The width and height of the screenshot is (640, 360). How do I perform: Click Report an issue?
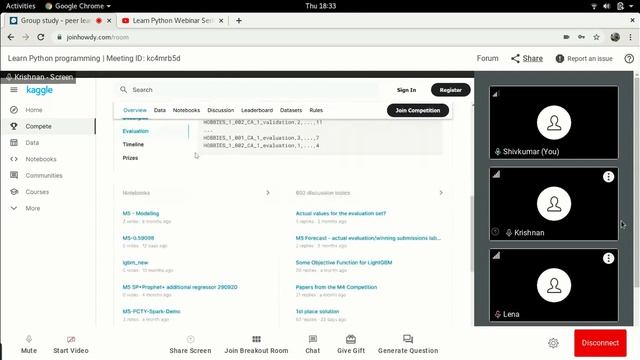click(x=584, y=58)
